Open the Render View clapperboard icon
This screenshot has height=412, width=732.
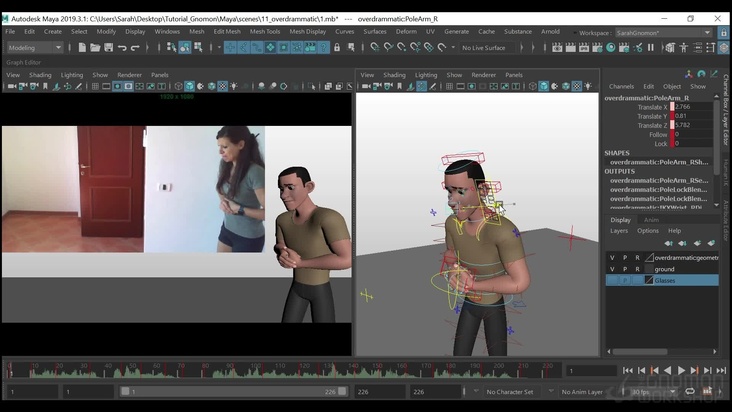click(x=557, y=48)
